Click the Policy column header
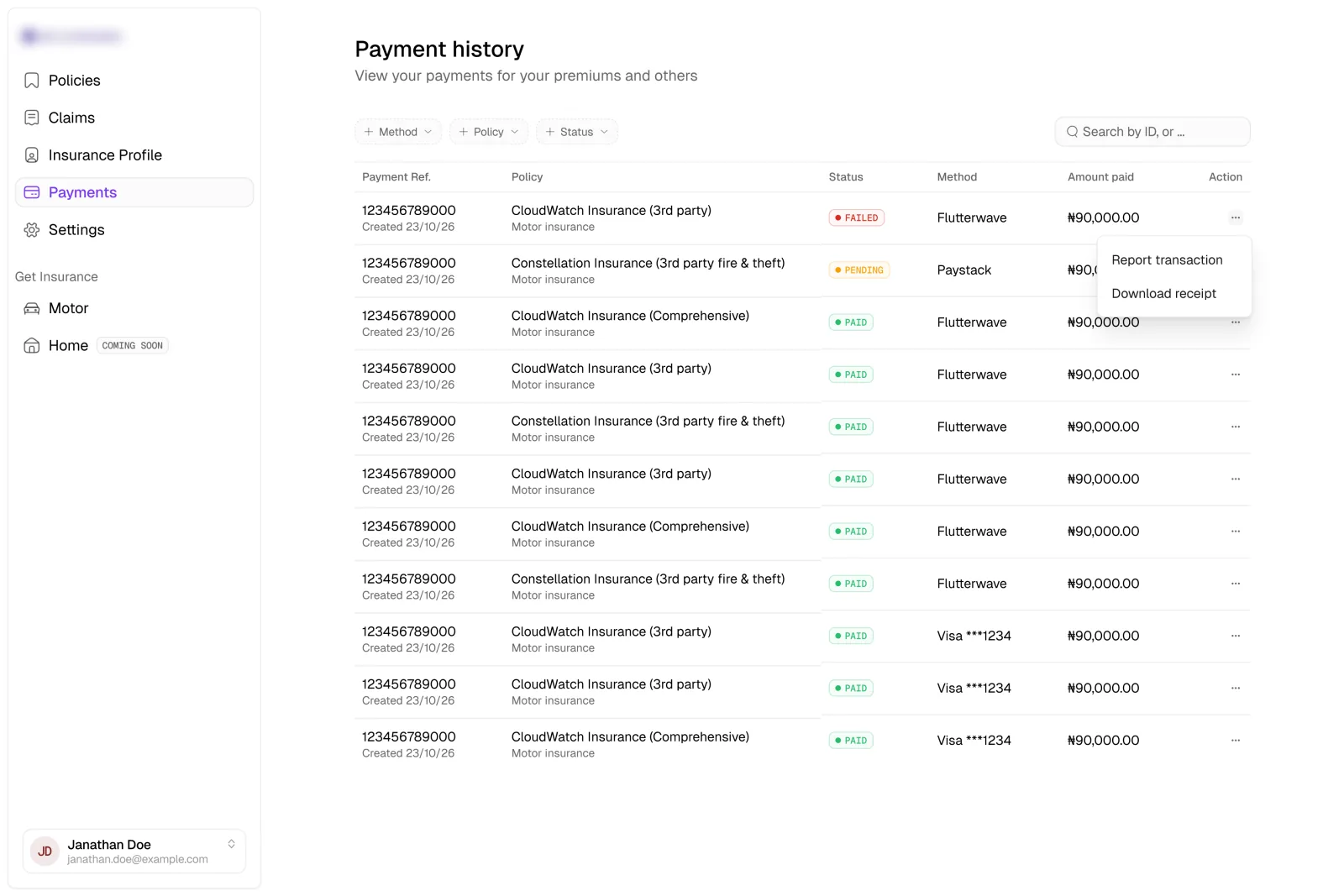Image resolution: width=1344 pixels, height=896 pixels. tap(527, 177)
